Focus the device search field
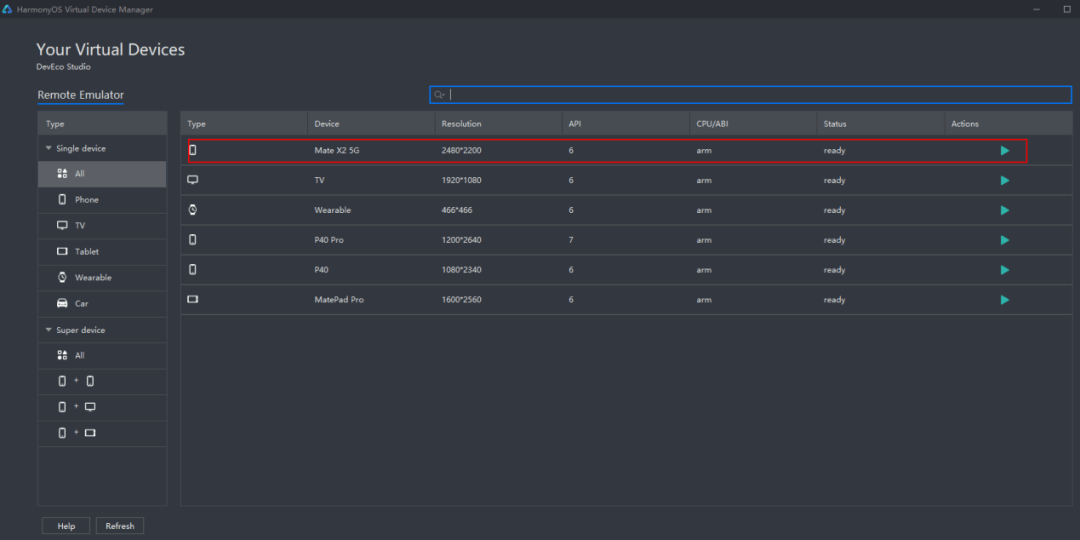 click(750, 95)
